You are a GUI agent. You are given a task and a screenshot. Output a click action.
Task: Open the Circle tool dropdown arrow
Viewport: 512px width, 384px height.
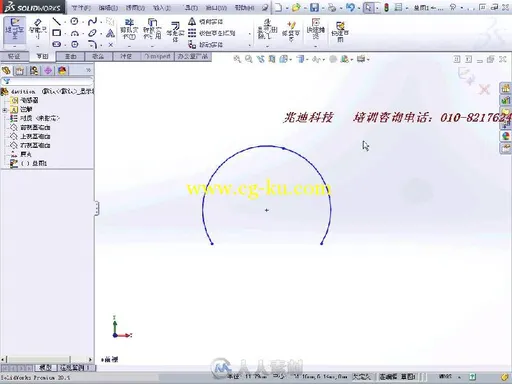point(83,22)
